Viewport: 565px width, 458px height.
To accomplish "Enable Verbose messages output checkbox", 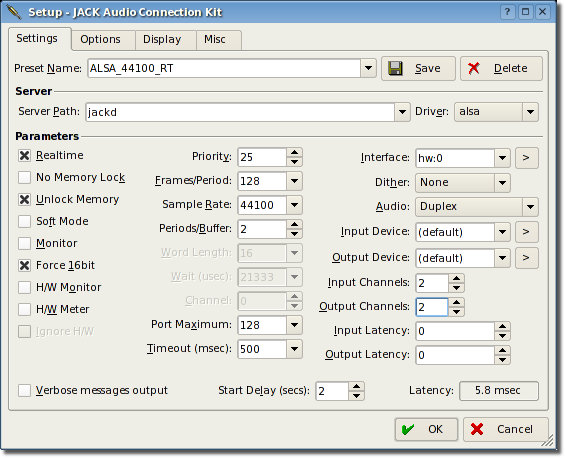I will (x=25, y=390).
